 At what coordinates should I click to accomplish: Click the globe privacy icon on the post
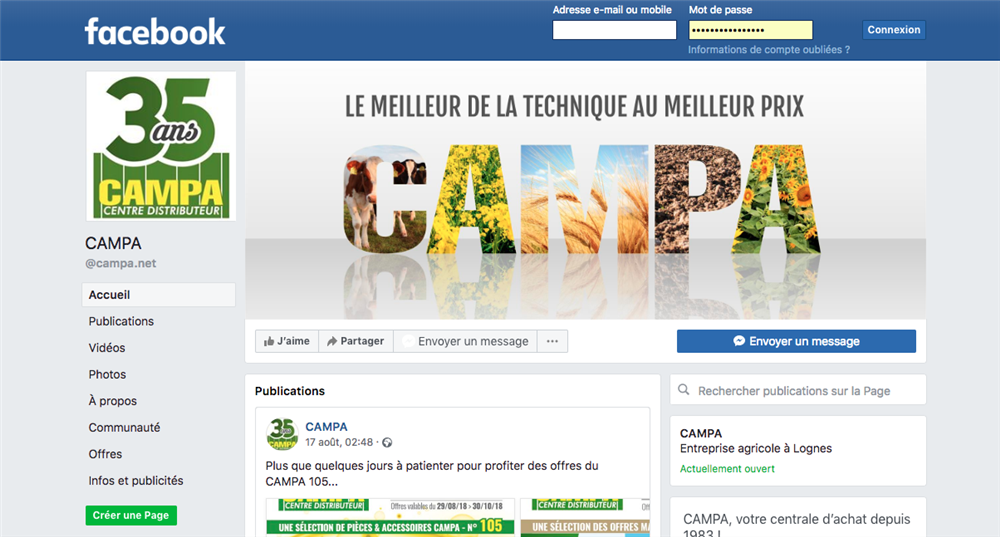coord(386,443)
